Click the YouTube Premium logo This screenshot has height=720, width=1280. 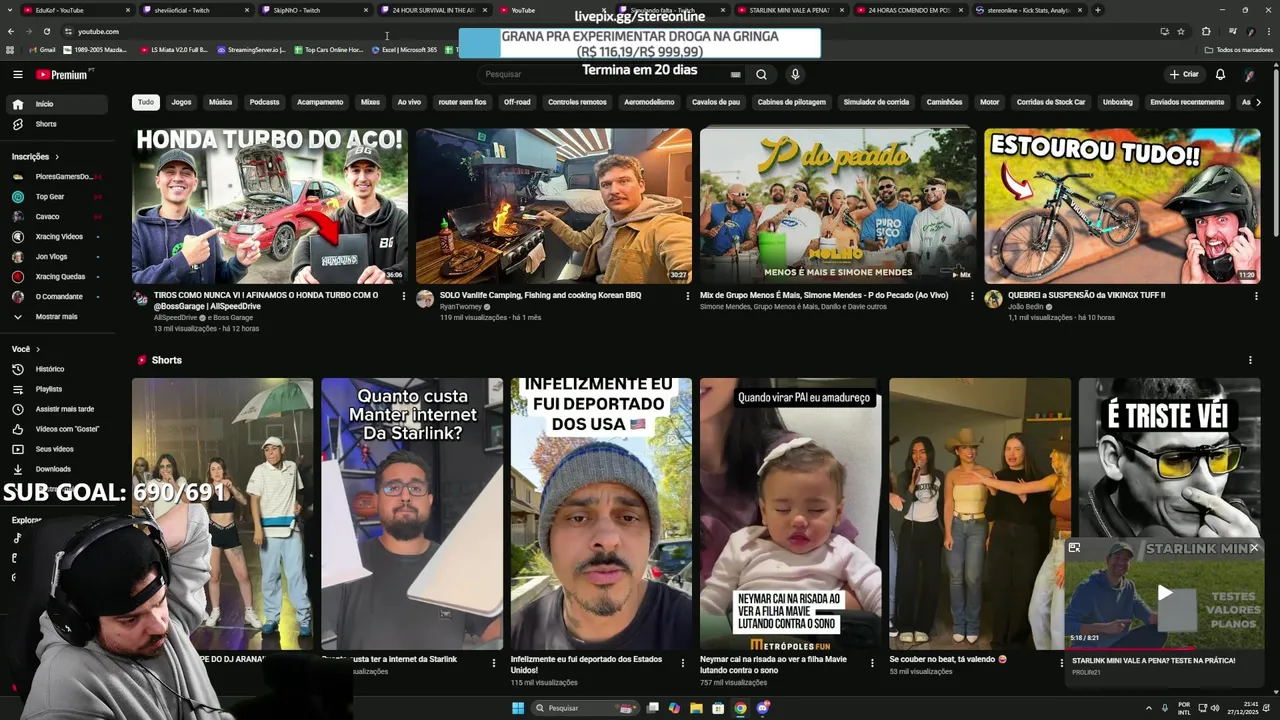click(x=62, y=74)
